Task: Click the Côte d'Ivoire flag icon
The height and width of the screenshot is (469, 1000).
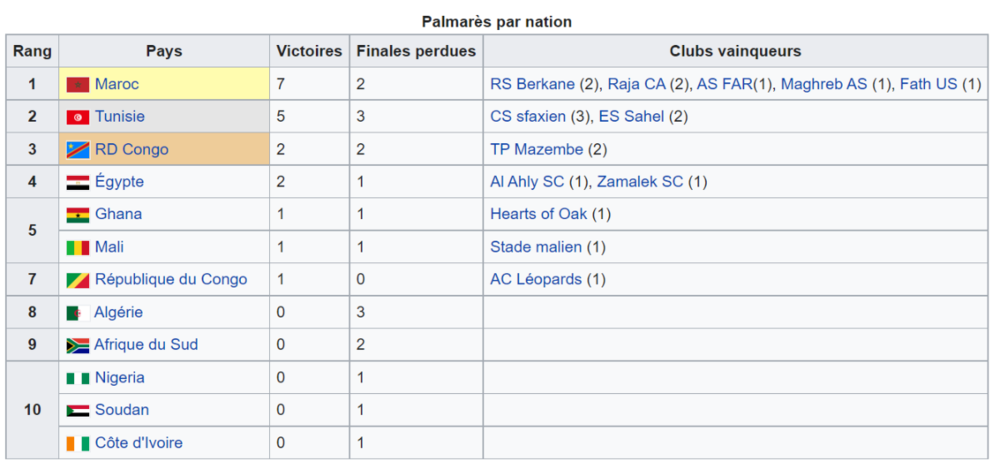Action: (x=78, y=443)
